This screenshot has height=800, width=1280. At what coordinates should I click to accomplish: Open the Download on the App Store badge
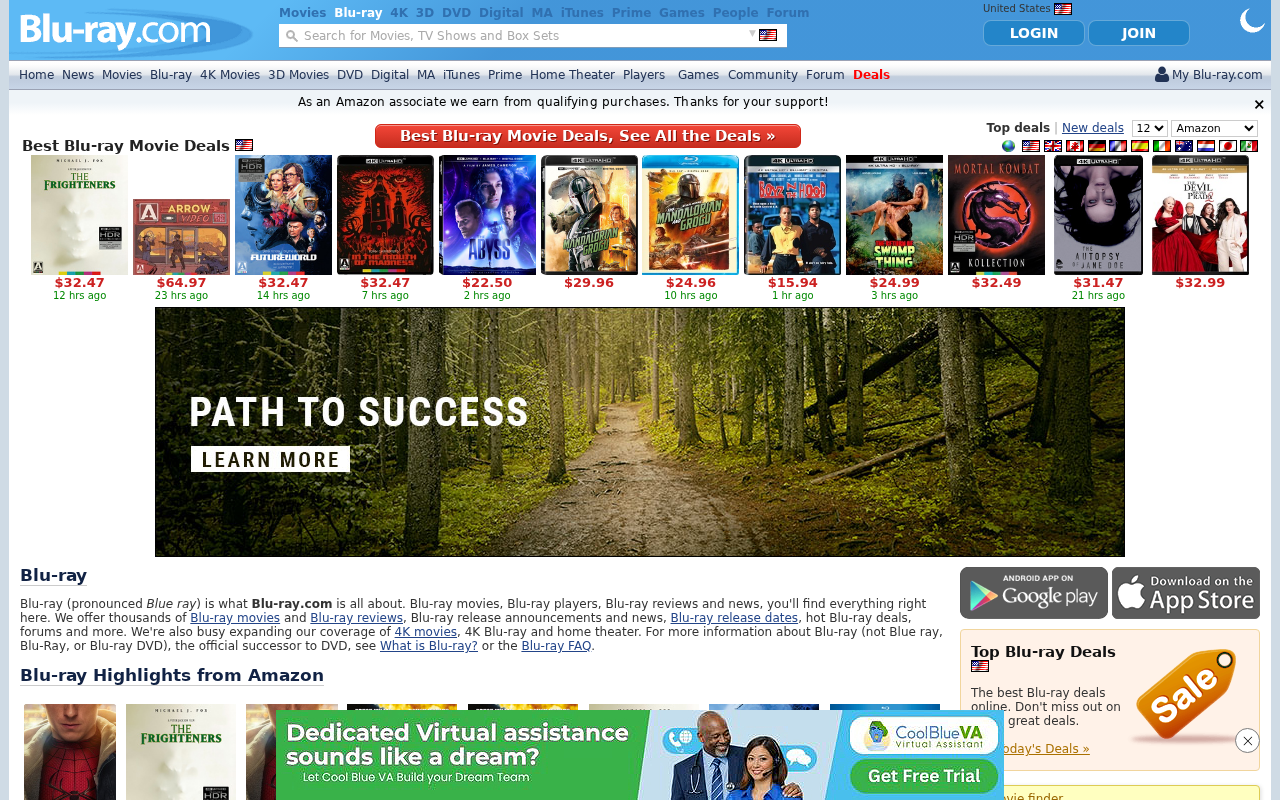coord(1186,593)
